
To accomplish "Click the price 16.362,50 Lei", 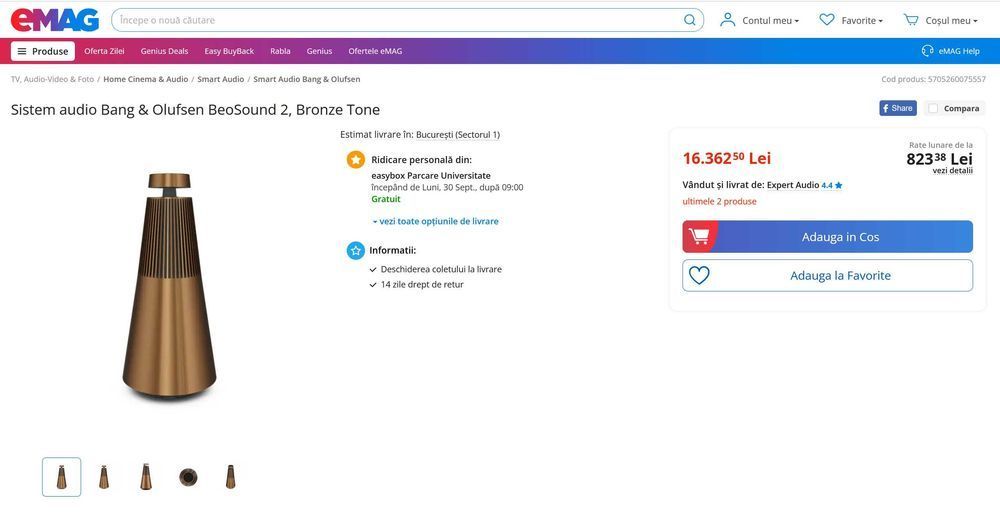I will [727, 158].
